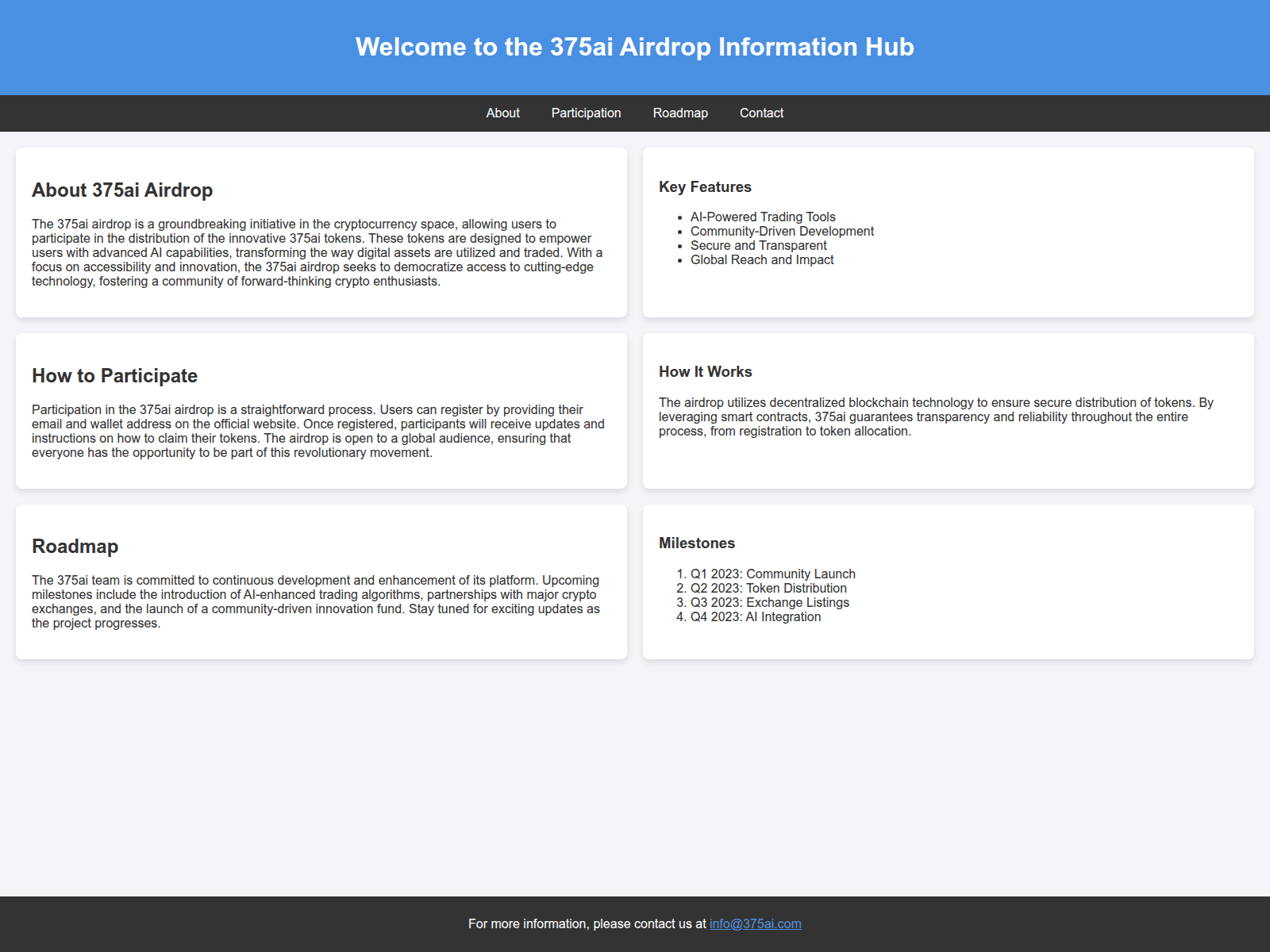Click the Community-Driven Development bullet
The width and height of the screenshot is (1270, 952).
click(783, 231)
